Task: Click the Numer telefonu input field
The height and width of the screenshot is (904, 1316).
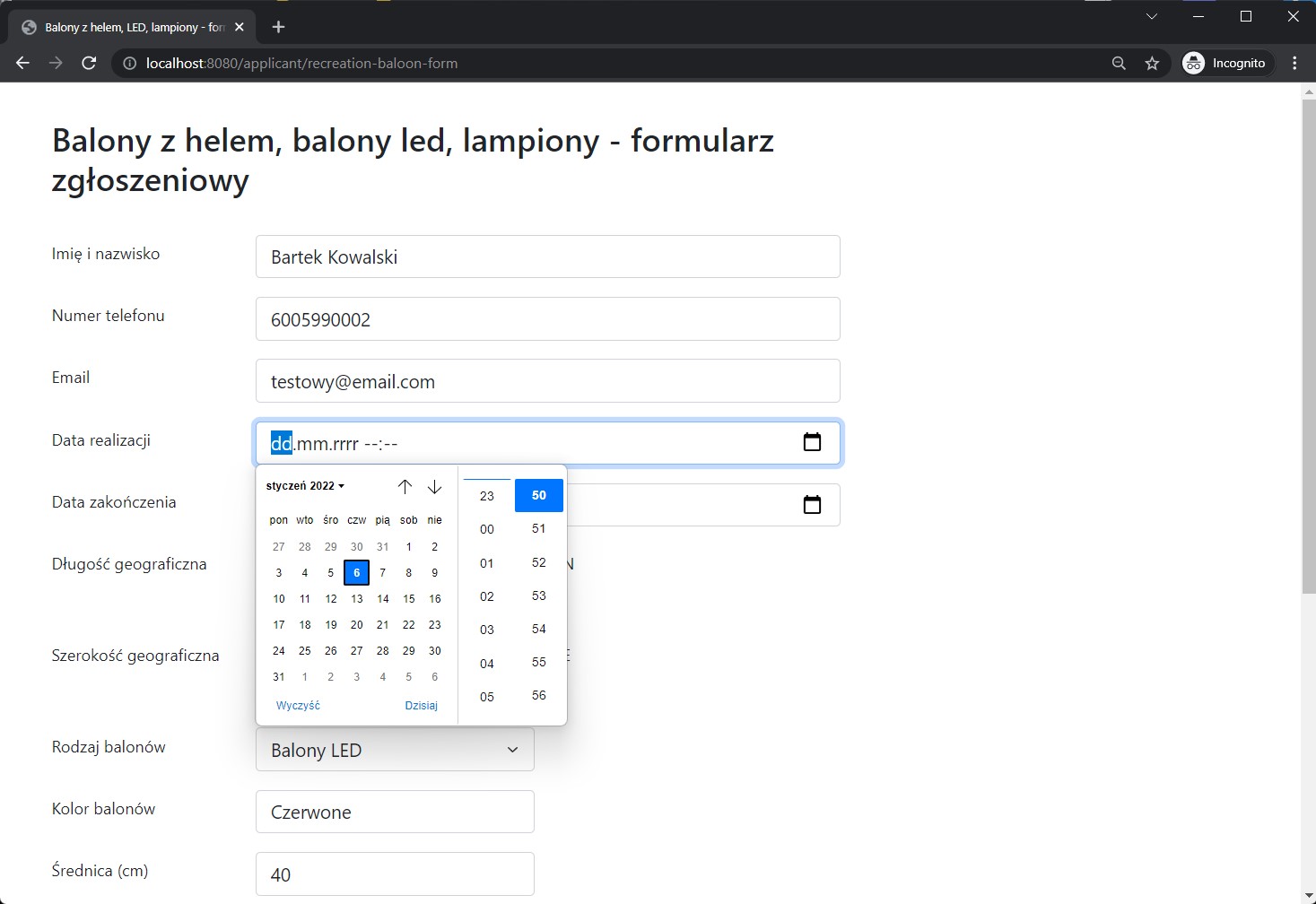Action: (x=547, y=318)
